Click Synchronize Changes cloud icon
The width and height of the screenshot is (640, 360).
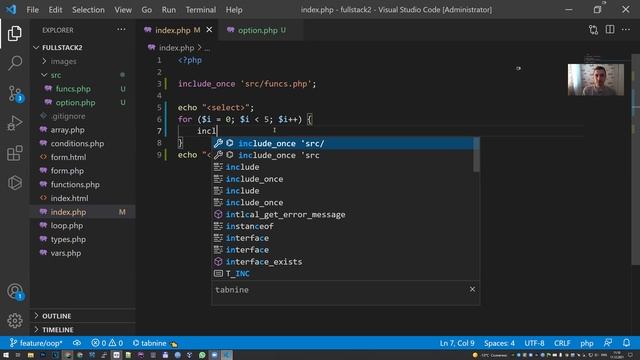click(x=77, y=343)
